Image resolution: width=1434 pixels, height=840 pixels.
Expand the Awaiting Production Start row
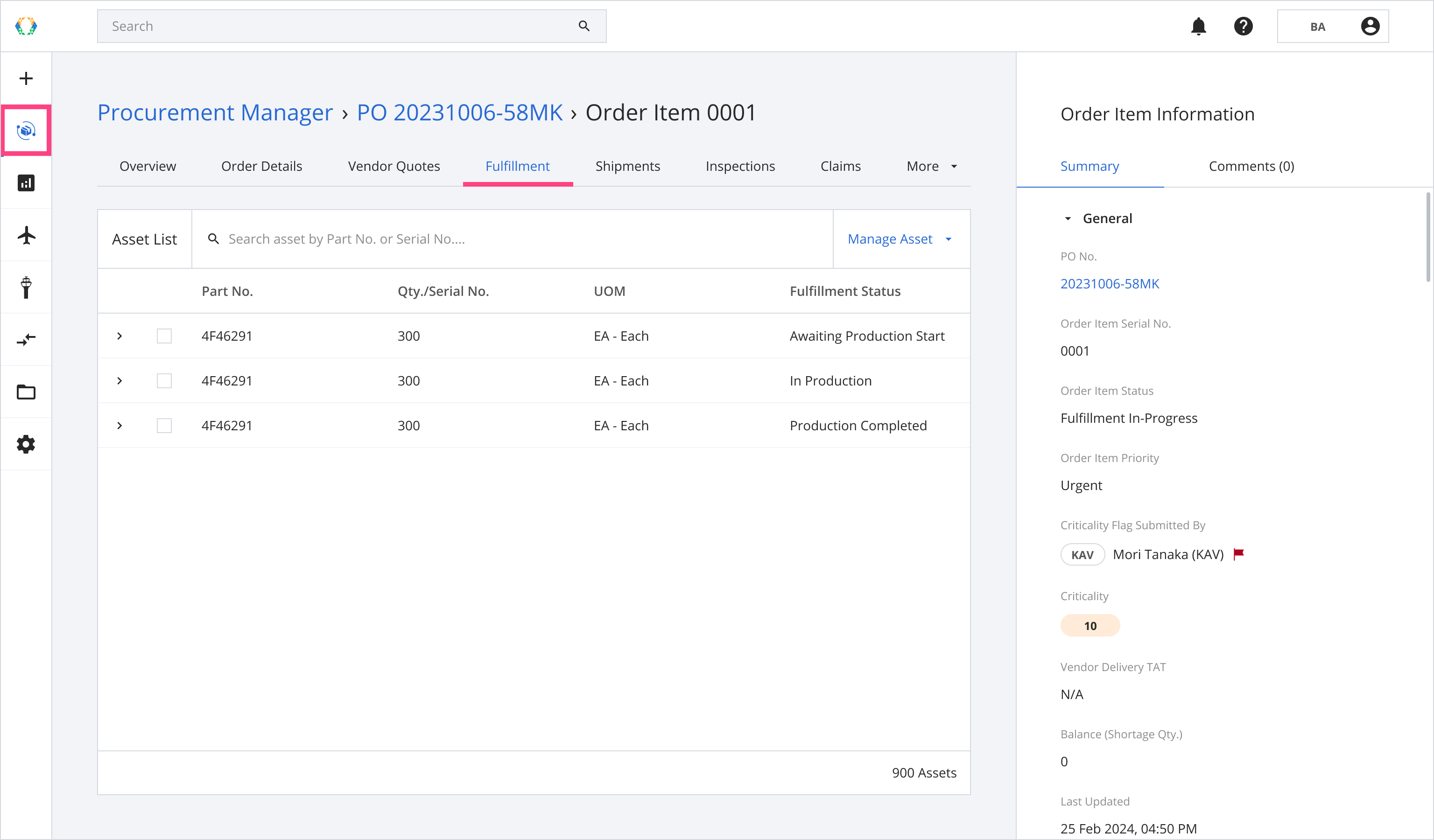pos(119,336)
